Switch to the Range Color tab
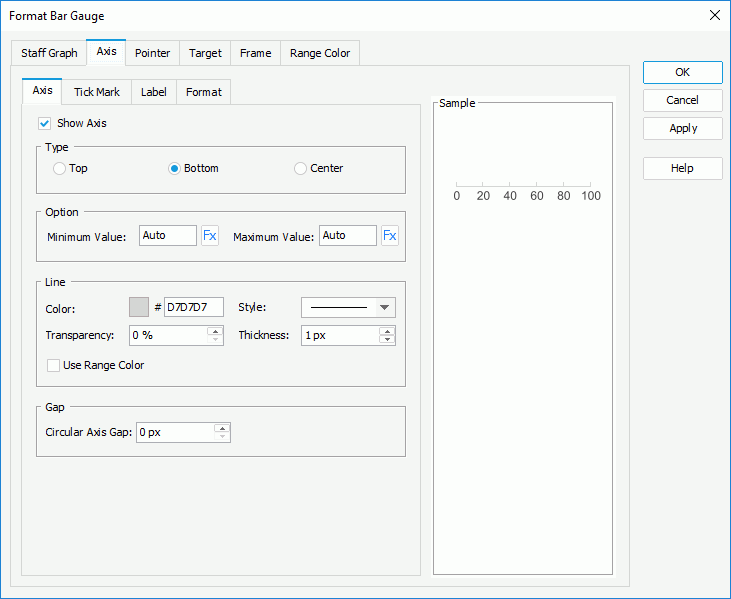 point(320,53)
